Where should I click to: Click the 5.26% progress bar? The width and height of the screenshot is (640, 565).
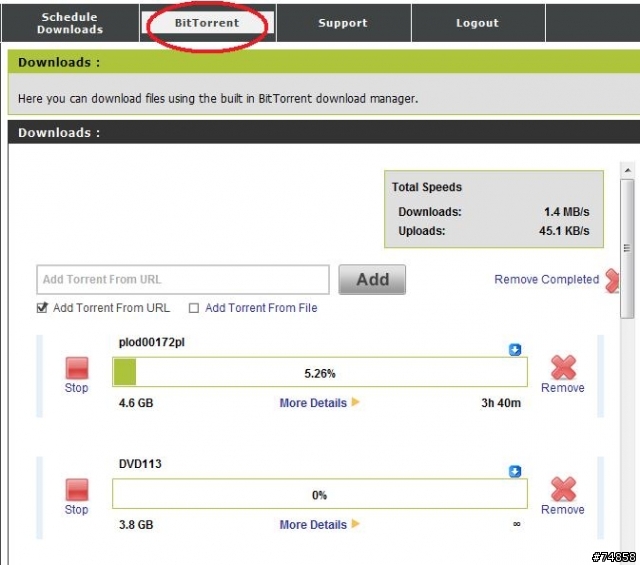coord(320,372)
